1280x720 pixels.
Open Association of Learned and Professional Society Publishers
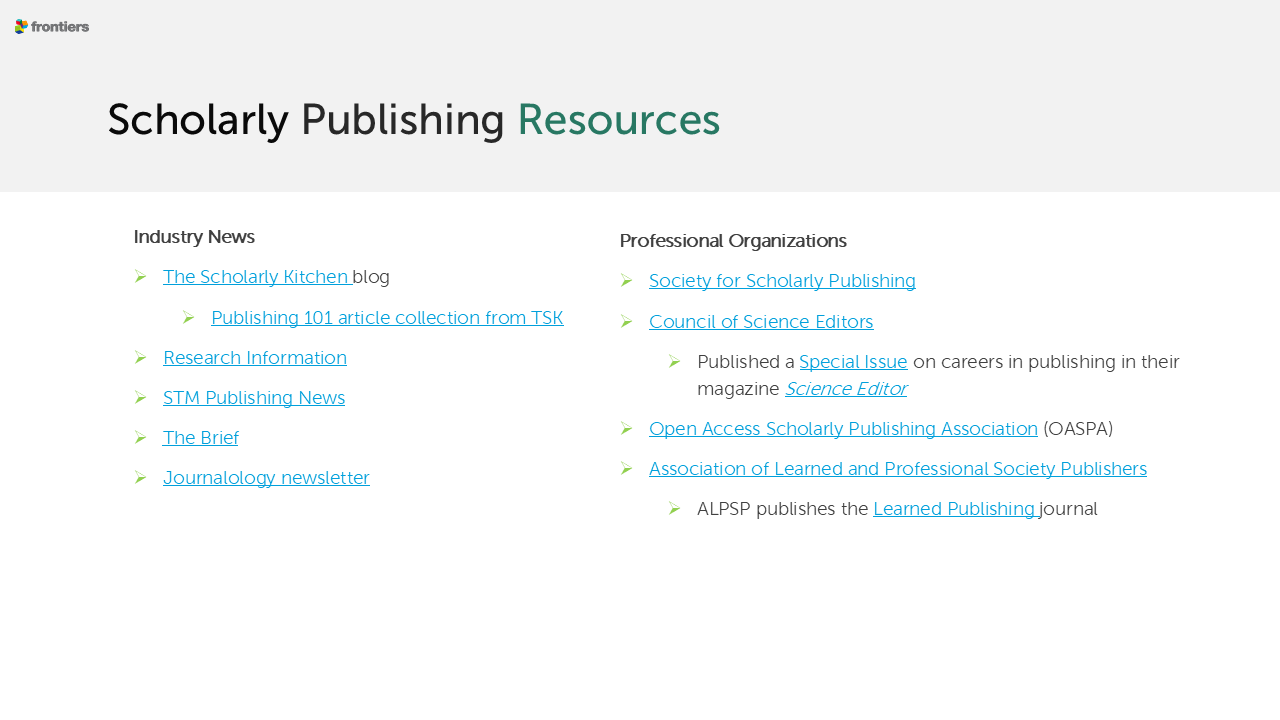[x=897, y=469]
